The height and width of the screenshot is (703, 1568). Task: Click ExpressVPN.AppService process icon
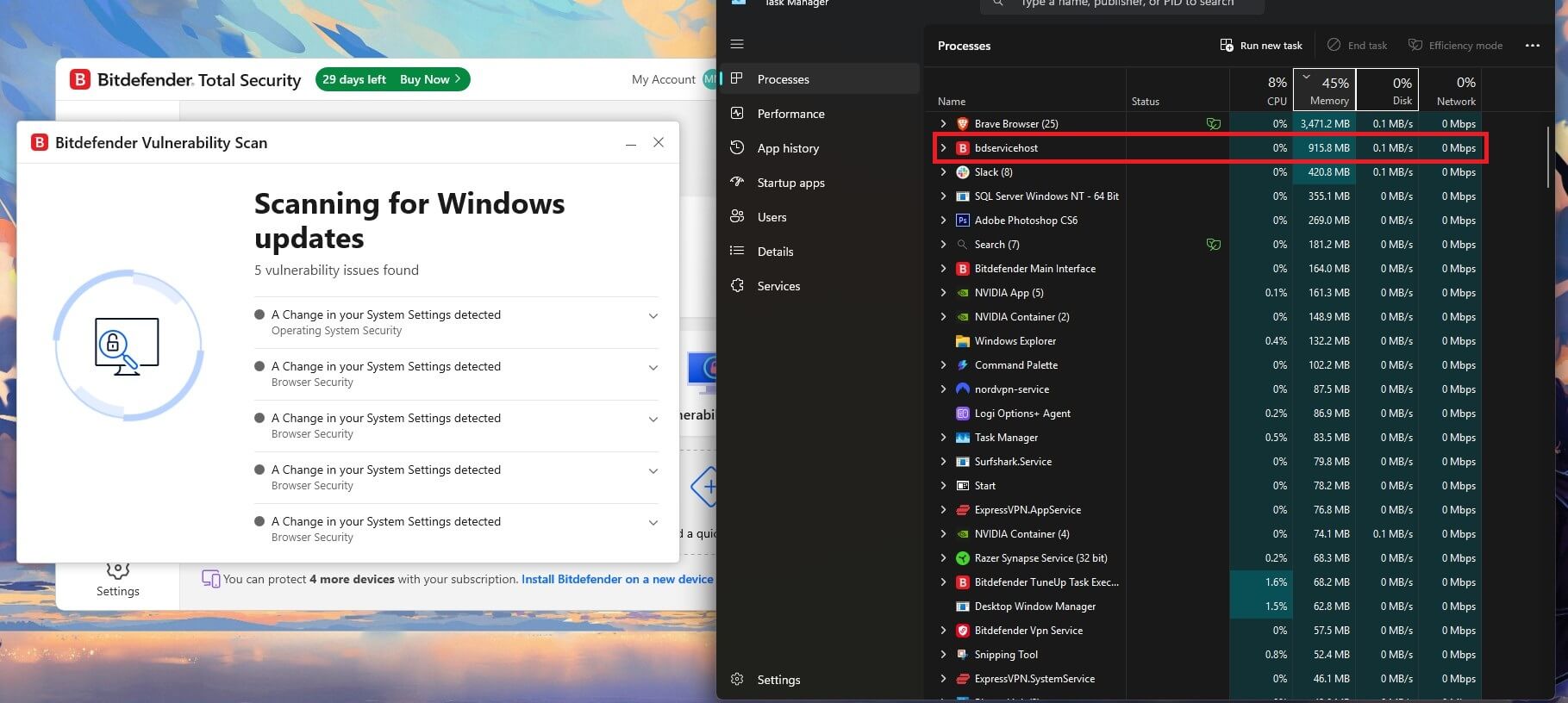(x=963, y=510)
